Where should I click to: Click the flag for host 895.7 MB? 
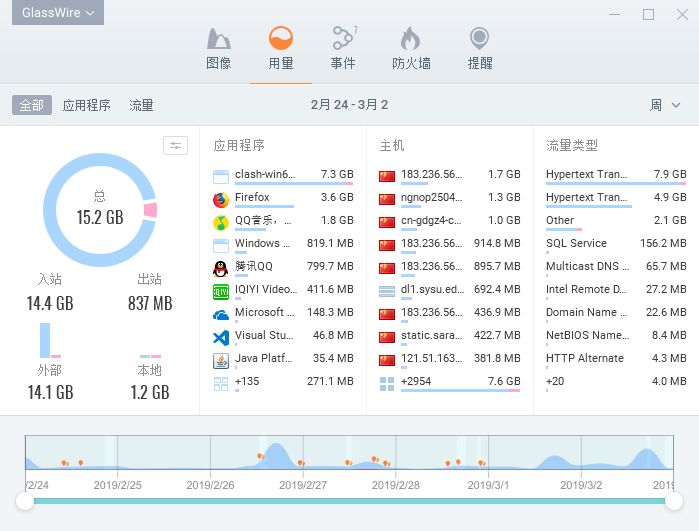pos(387,268)
